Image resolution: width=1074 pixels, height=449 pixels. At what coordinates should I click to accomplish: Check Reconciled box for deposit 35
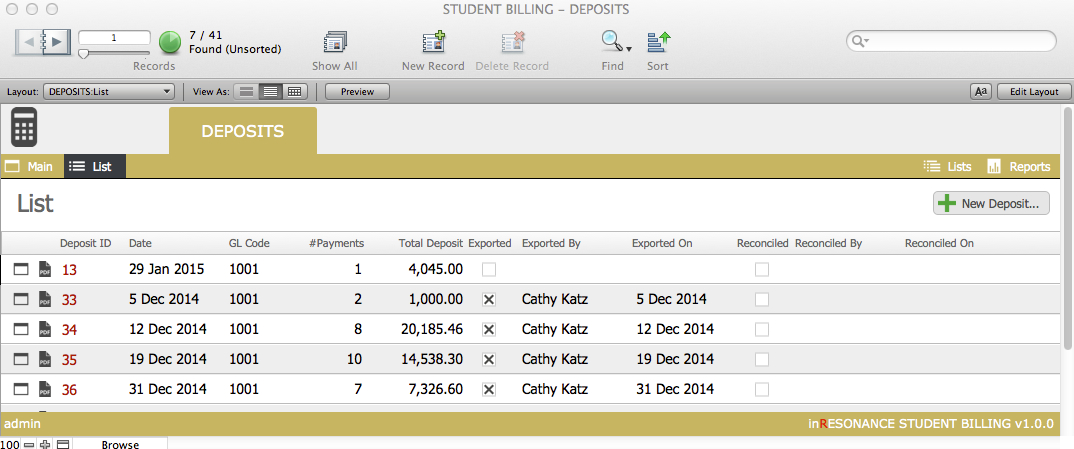pyautogui.click(x=762, y=359)
